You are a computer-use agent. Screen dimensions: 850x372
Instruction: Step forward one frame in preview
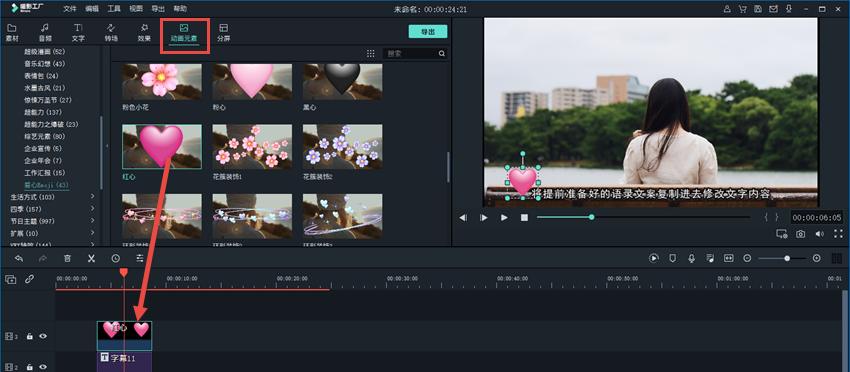click(484, 217)
